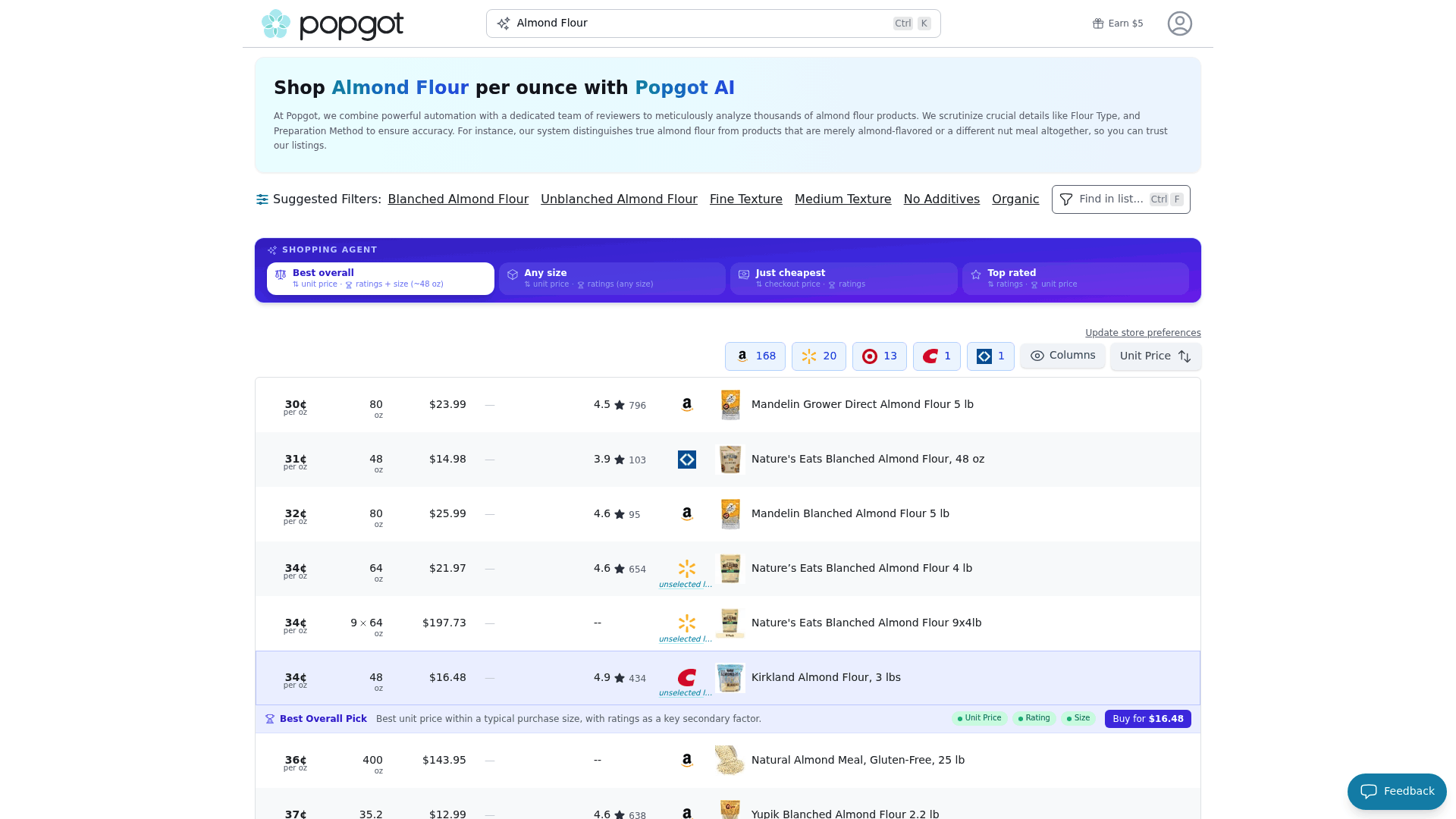Open the user account profile icon
This screenshot has width=1456, height=819.
pyautogui.click(x=1179, y=24)
